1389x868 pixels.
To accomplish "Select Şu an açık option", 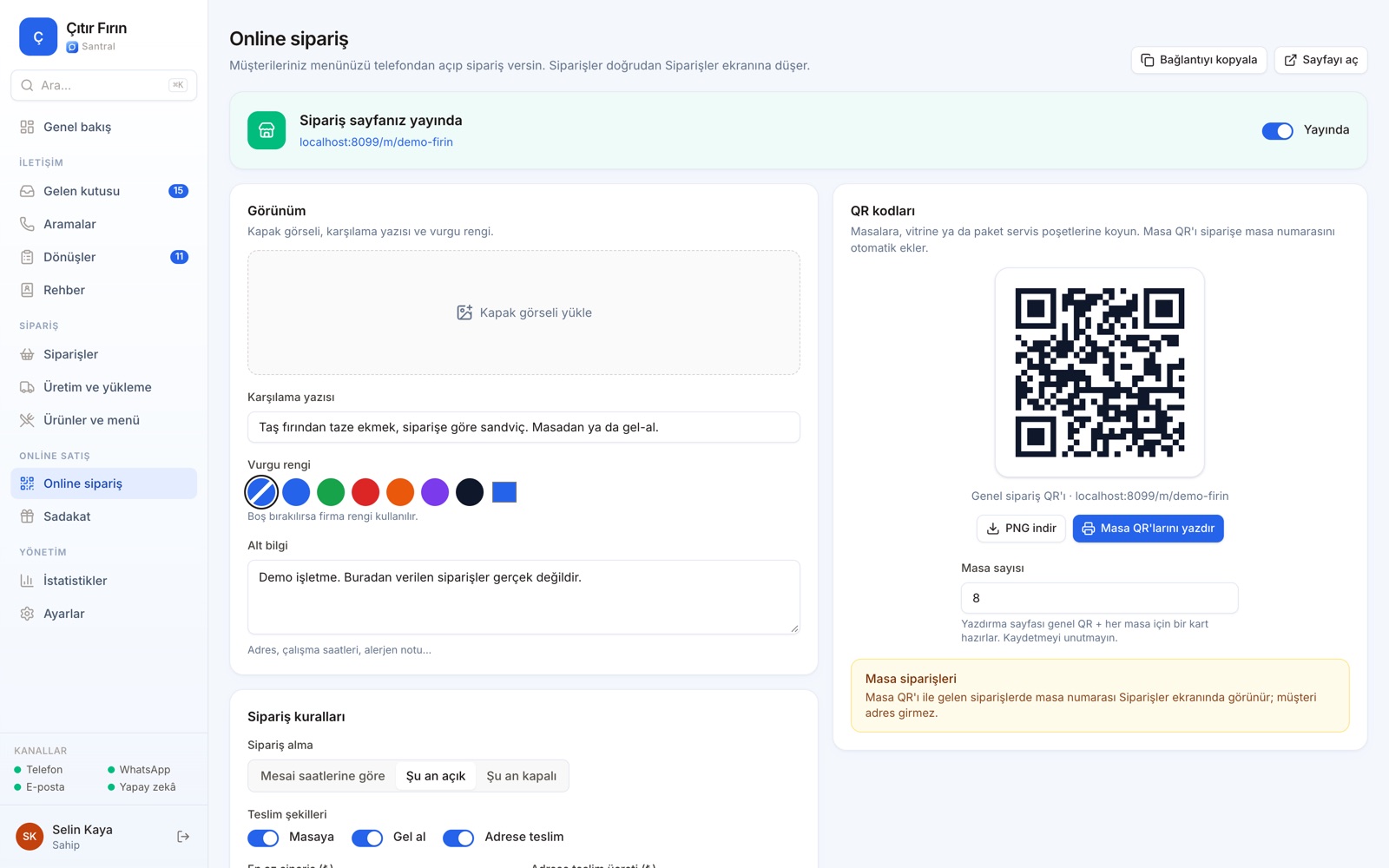I will (436, 776).
